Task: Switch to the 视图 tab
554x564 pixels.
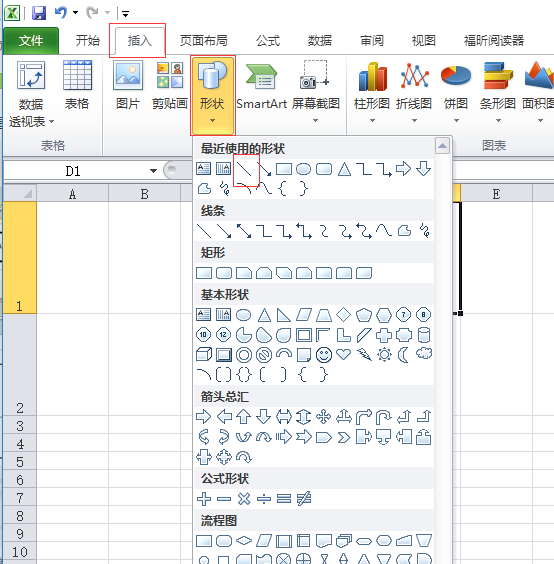Action: pos(423,41)
